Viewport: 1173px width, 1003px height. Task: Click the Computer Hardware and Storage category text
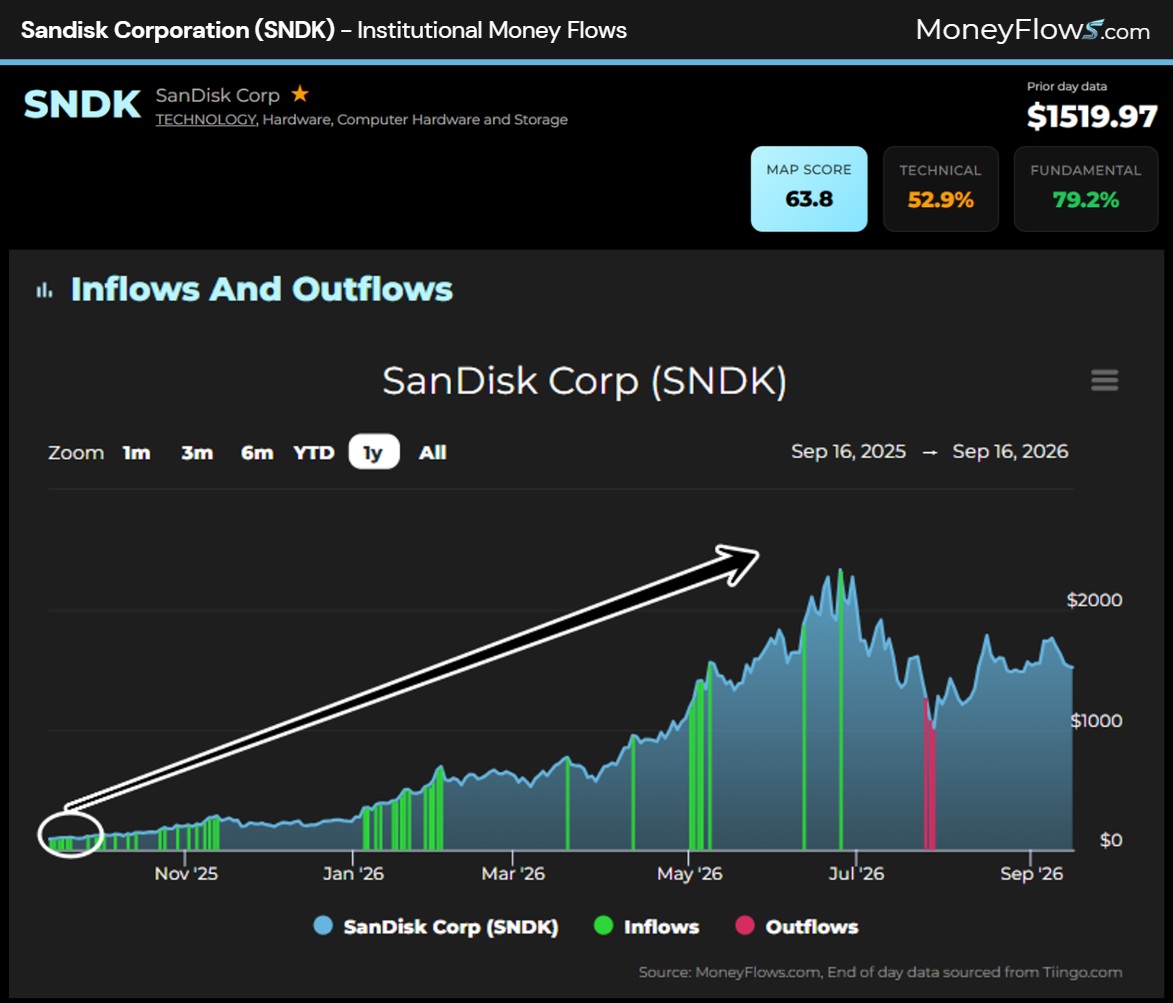tap(453, 120)
